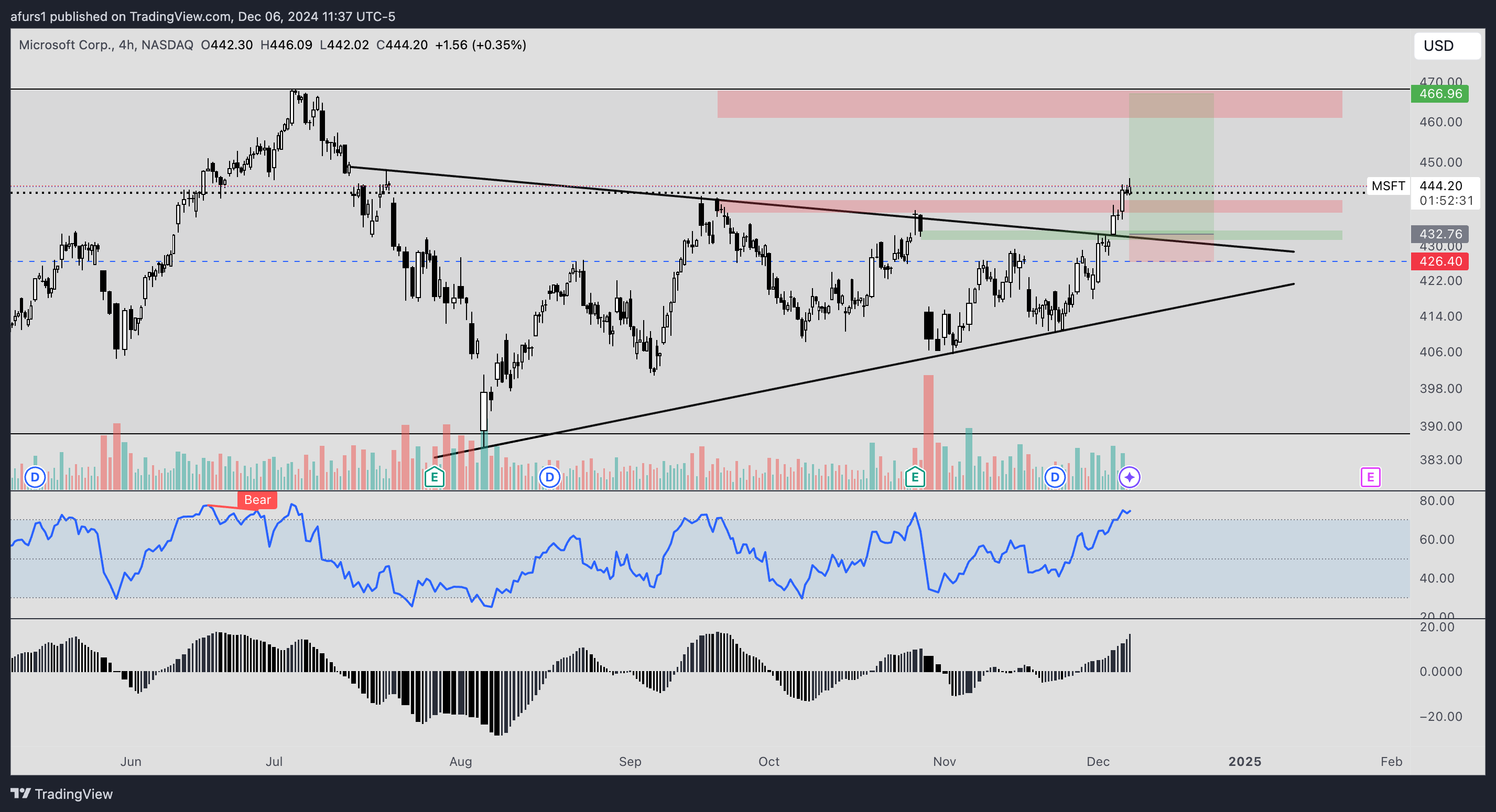Click the Feb label on time axis
1496x812 pixels.
pyautogui.click(x=1392, y=762)
